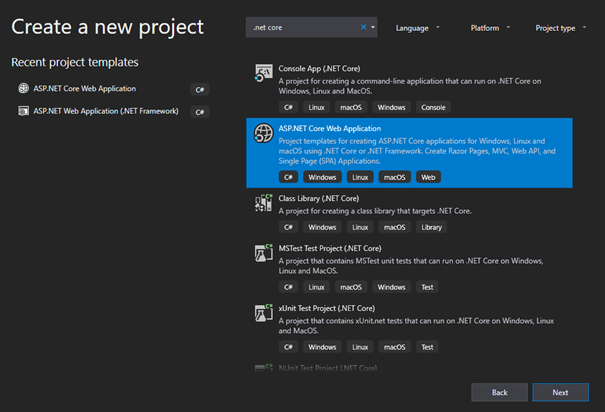Click the xUnit description mentioning xUnit.net tests
The width and height of the screenshot is (605, 412).
click(x=416, y=326)
